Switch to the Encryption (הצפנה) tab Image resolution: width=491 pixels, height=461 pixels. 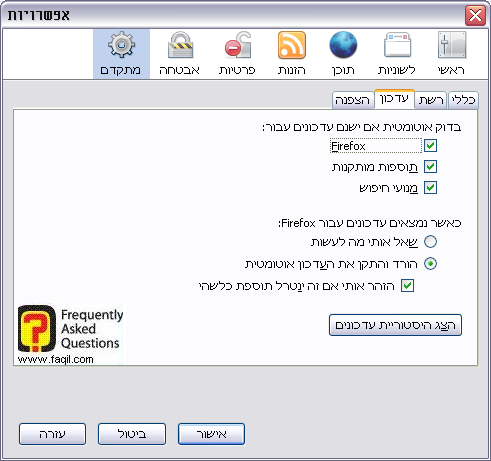pos(353,100)
